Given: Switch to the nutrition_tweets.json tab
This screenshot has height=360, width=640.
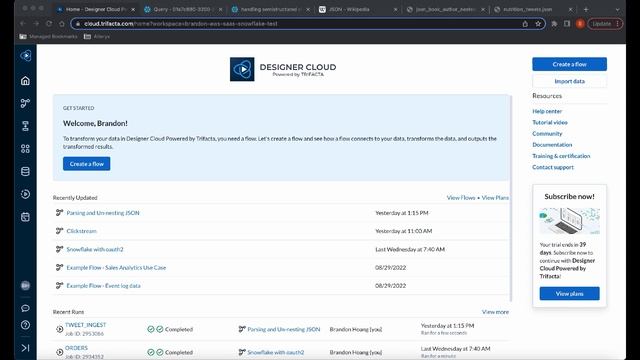Looking at the screenshot, I should coord(533,9).
